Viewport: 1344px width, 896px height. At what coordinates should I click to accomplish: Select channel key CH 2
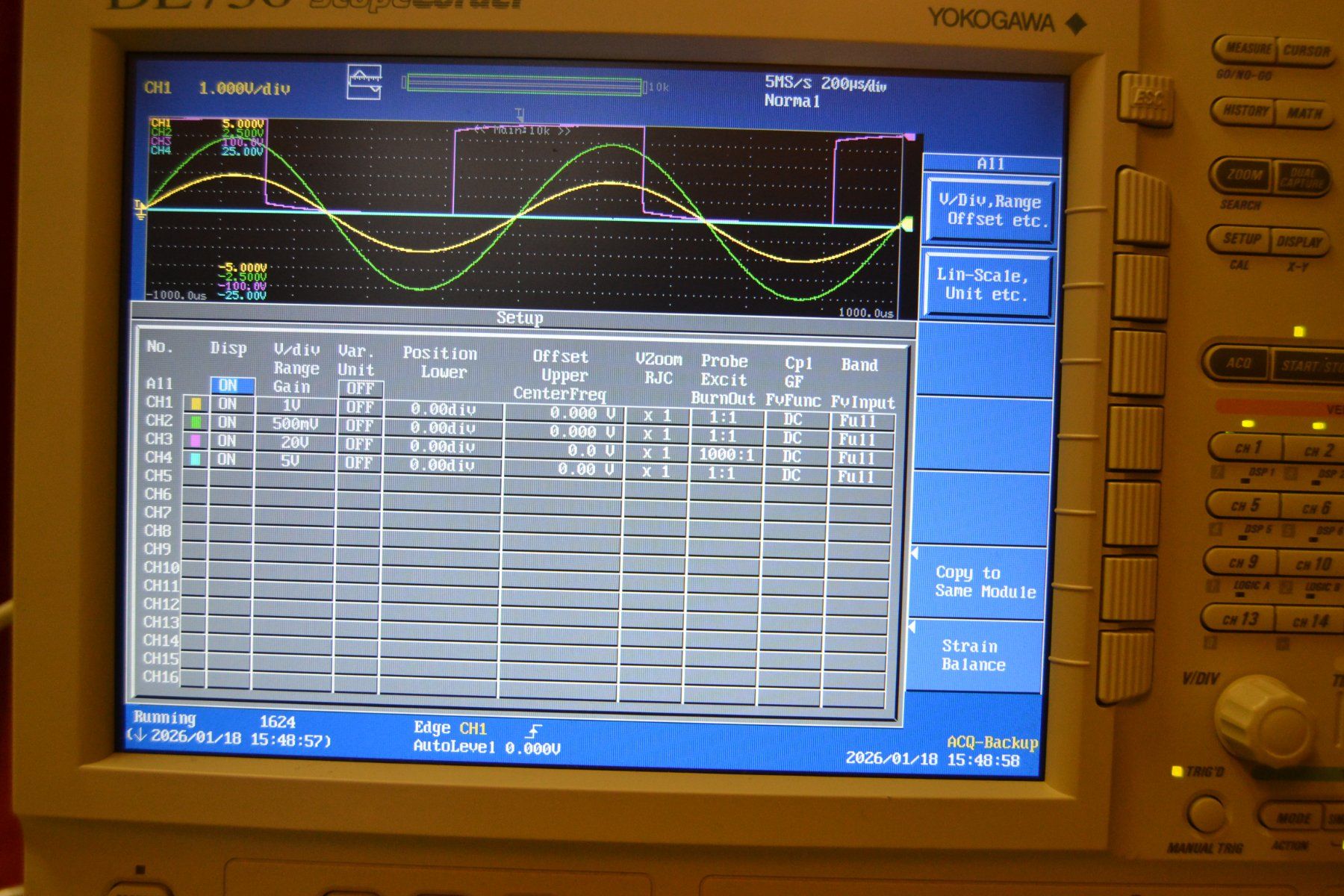point(1316,450)
